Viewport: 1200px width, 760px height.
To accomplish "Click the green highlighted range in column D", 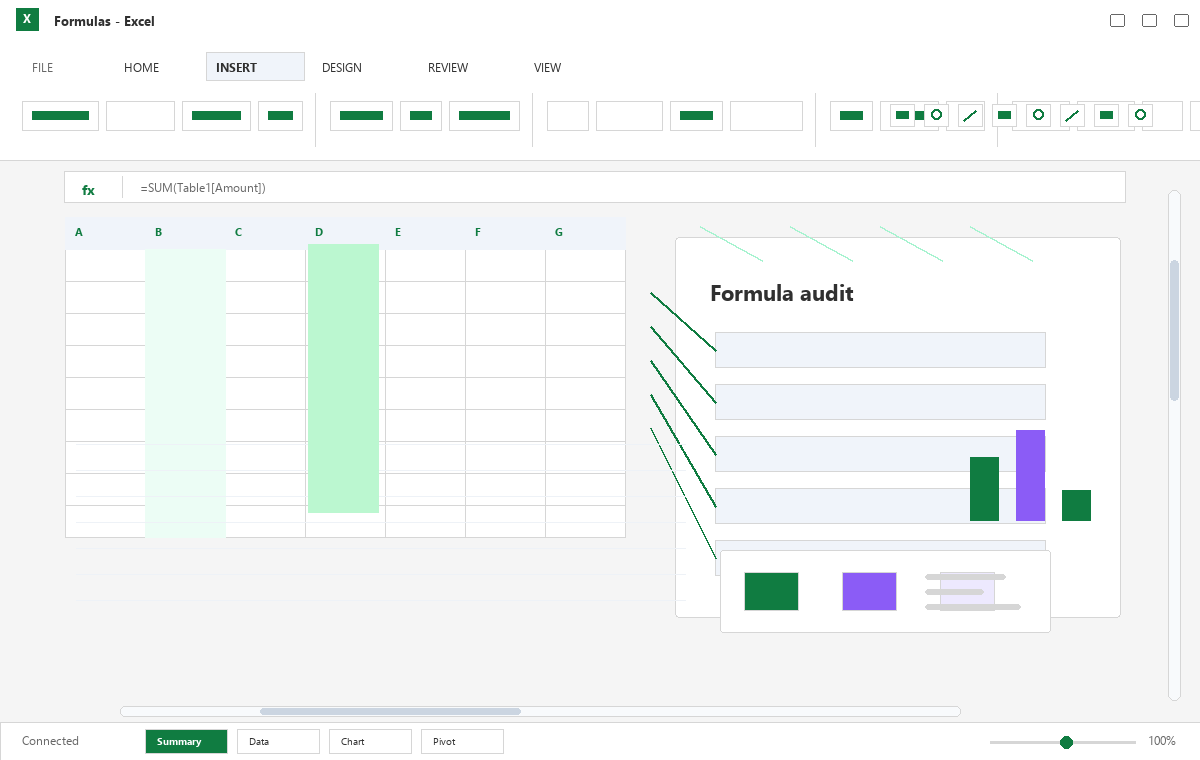I will (x=343, y=378).
